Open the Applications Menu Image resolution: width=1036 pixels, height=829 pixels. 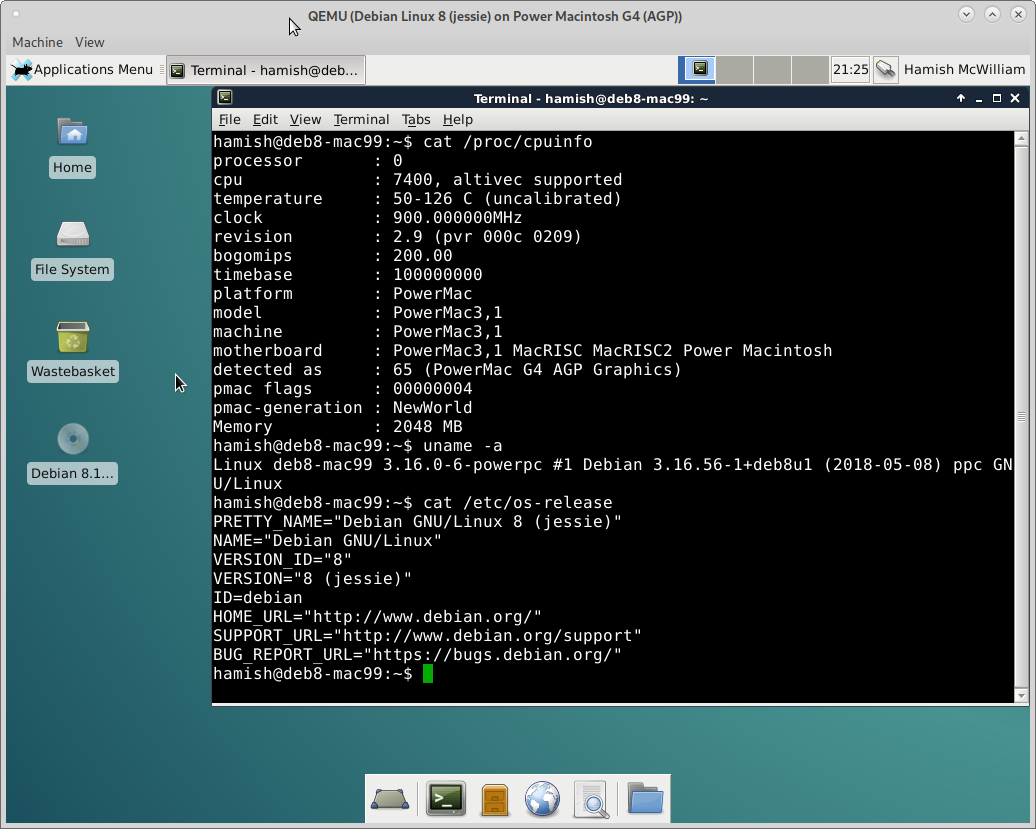tap(82, 69)
